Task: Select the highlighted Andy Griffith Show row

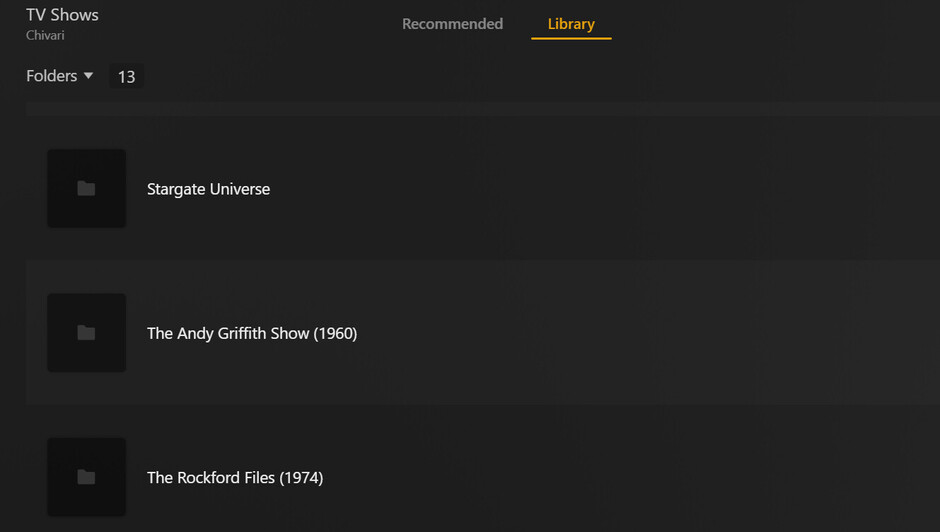Action: [x=600, y=333]
